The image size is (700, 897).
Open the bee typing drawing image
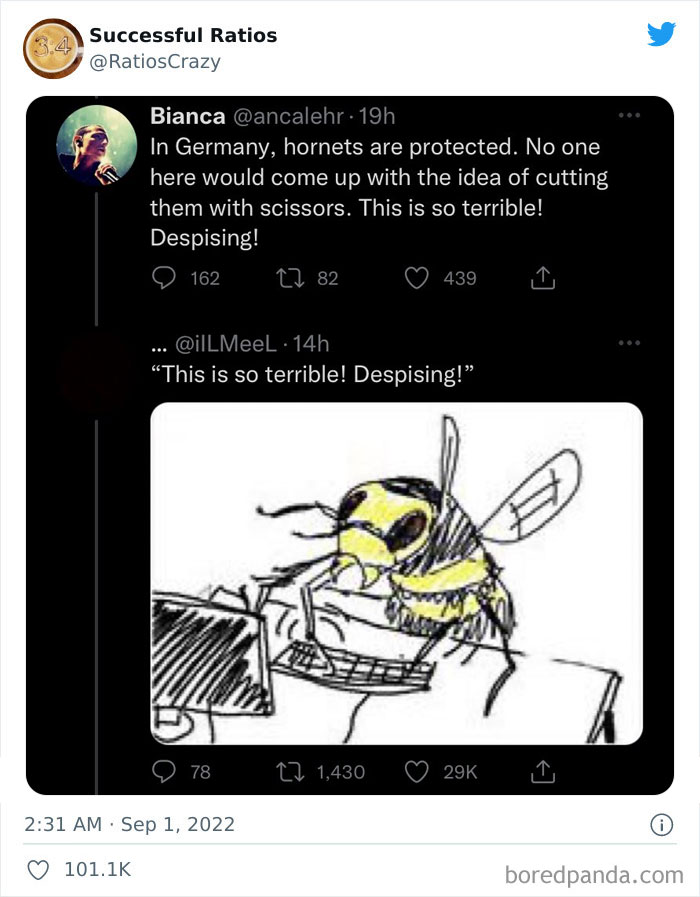pyautogui.click(x=396, y=573)
